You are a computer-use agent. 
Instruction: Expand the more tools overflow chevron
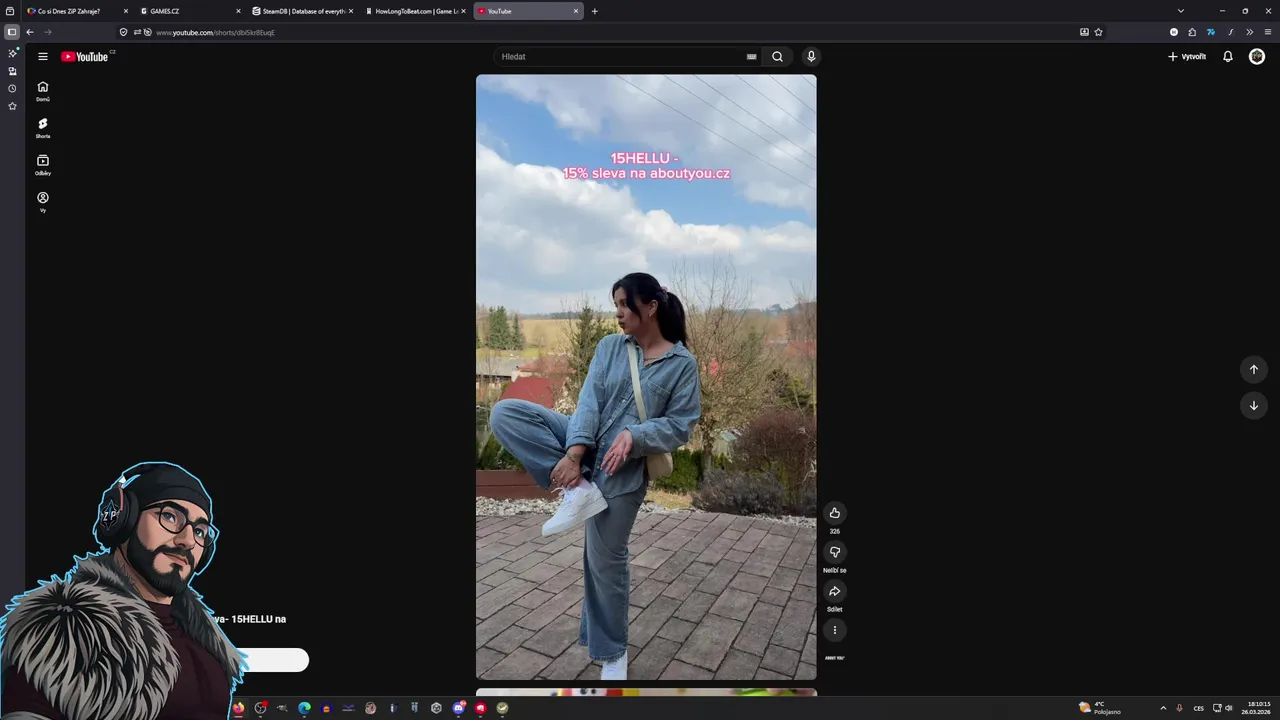tap(1249, 32)
